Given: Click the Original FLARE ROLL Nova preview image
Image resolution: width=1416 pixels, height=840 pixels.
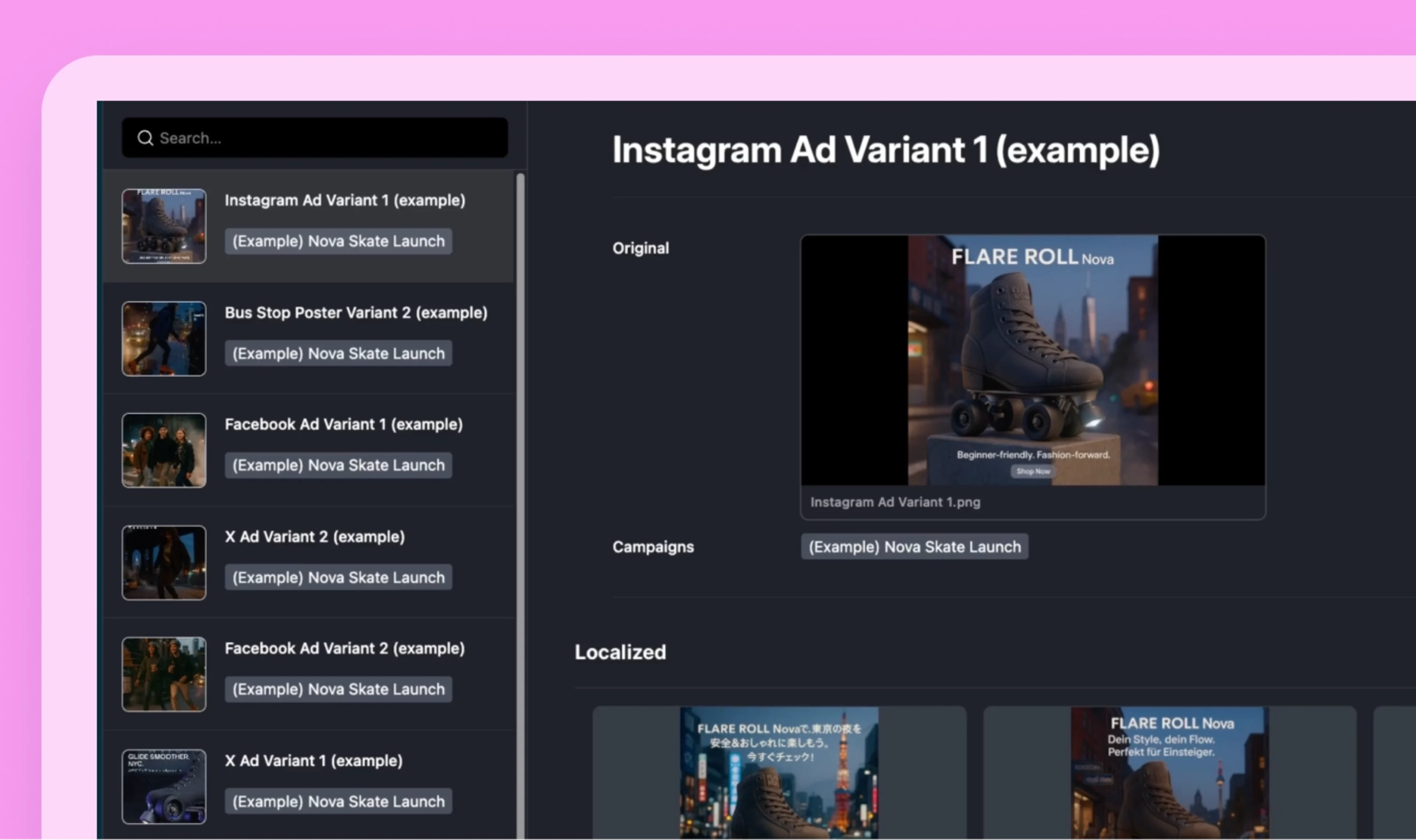Looking at the screenshot, I should (x=1031, y=362).
